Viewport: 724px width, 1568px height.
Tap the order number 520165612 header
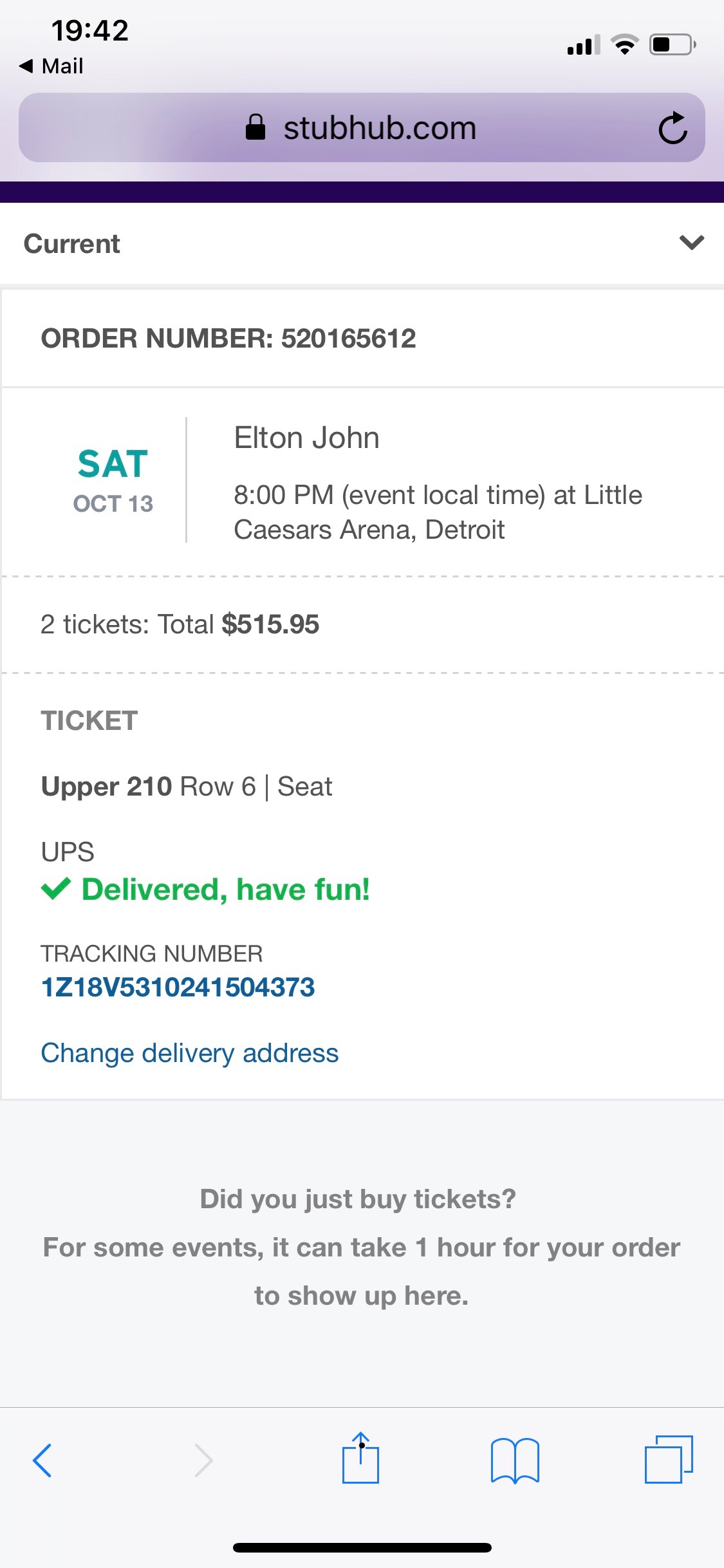point(228,339)
